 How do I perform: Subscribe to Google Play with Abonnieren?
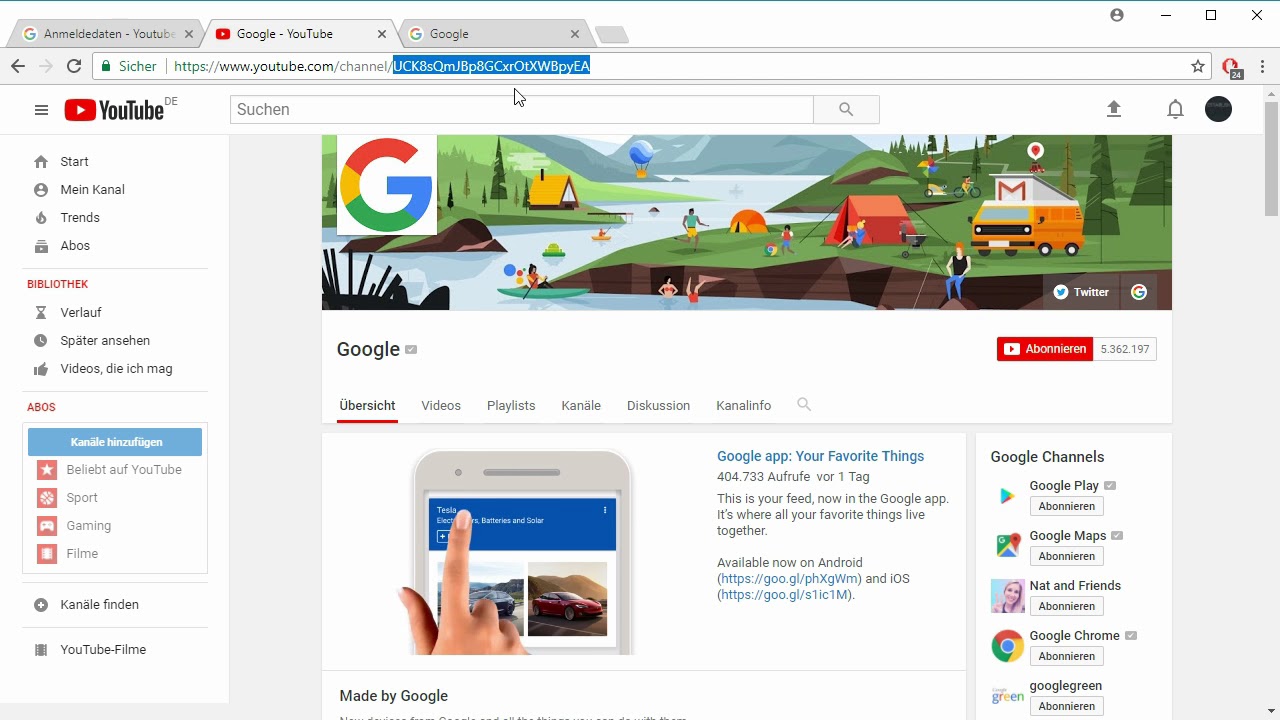(x=1066, y=506)
